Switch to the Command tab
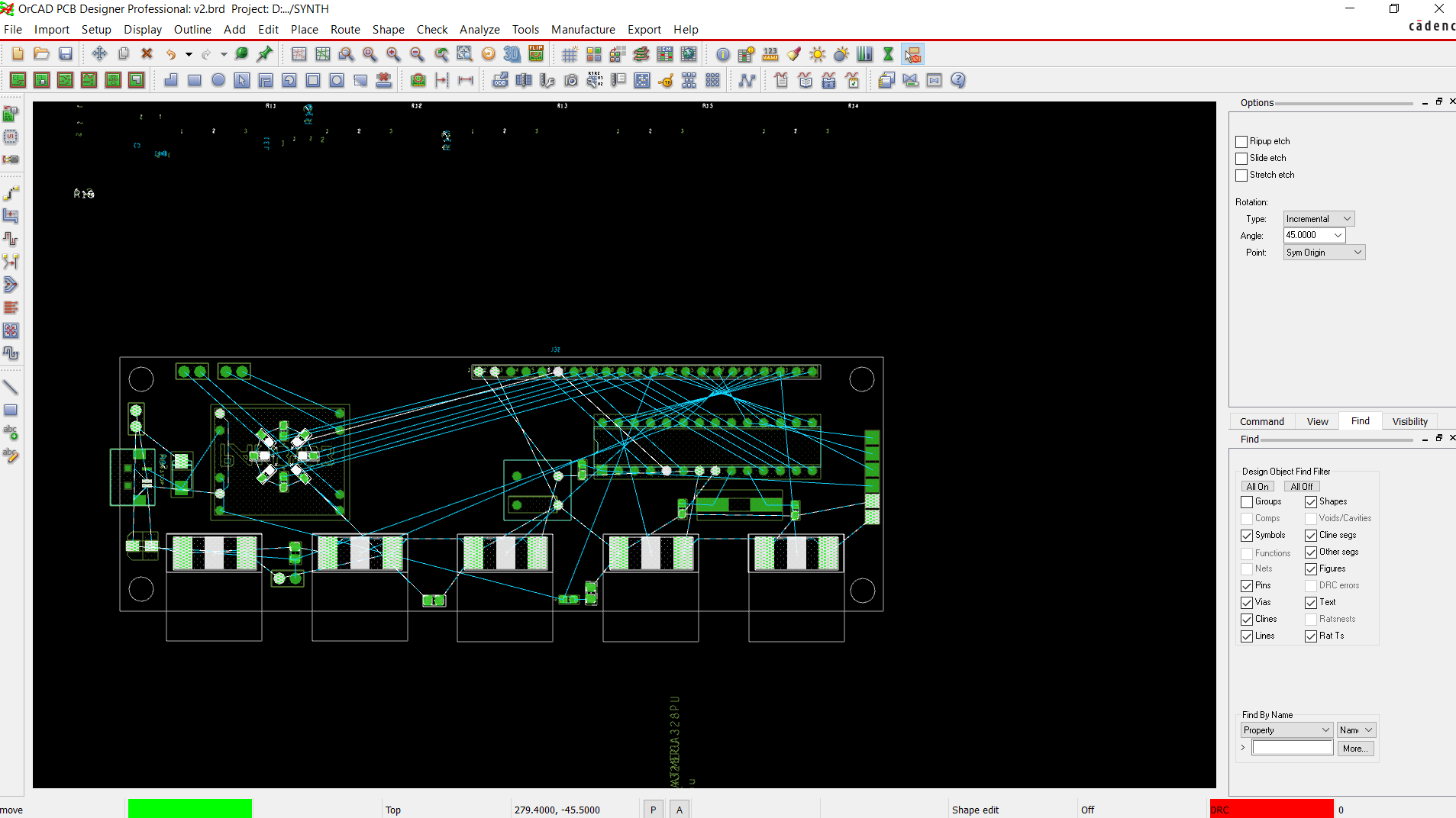Screen dimensions: 1456x818 [x=1262, y=421]
